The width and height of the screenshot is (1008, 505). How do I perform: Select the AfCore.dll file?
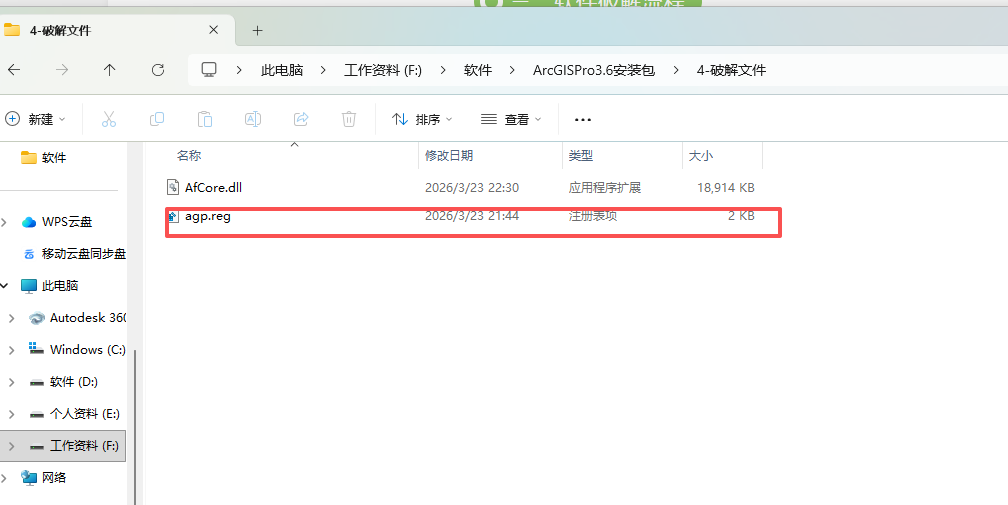pyautogui.click(x=212, y=187)
